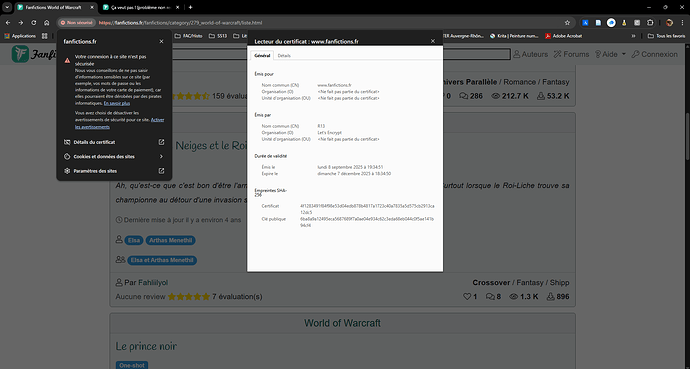Open Paramètres des sites entry

coord(114,171)
